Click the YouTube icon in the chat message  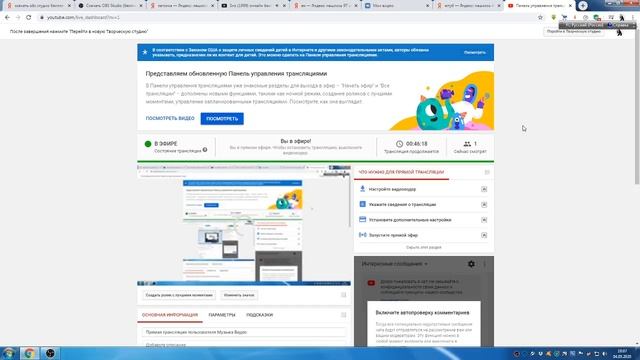point(371,283)
